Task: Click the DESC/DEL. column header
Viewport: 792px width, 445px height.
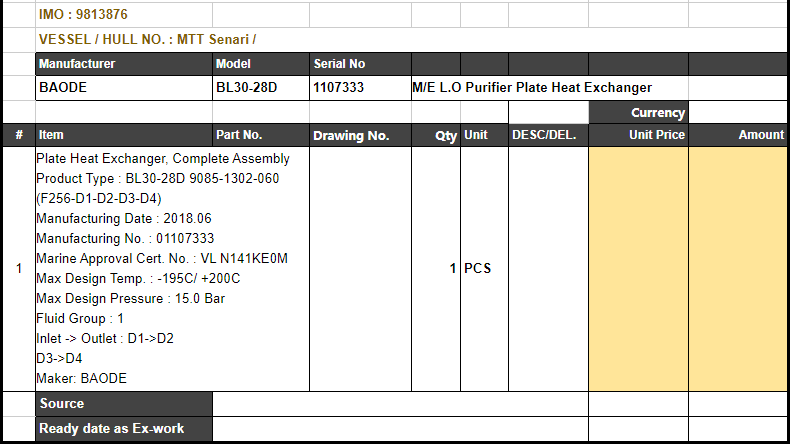Action: point(549,135)
